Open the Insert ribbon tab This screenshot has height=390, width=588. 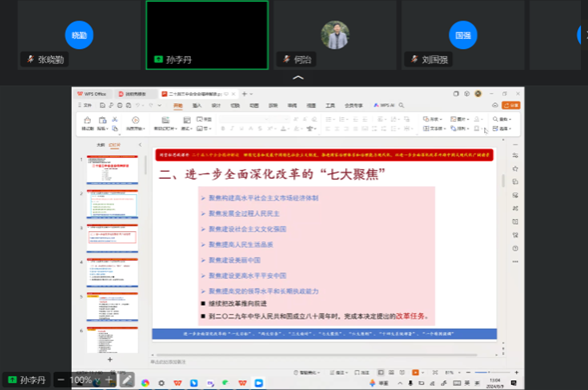pyautogui.click(x=197, y=105)
